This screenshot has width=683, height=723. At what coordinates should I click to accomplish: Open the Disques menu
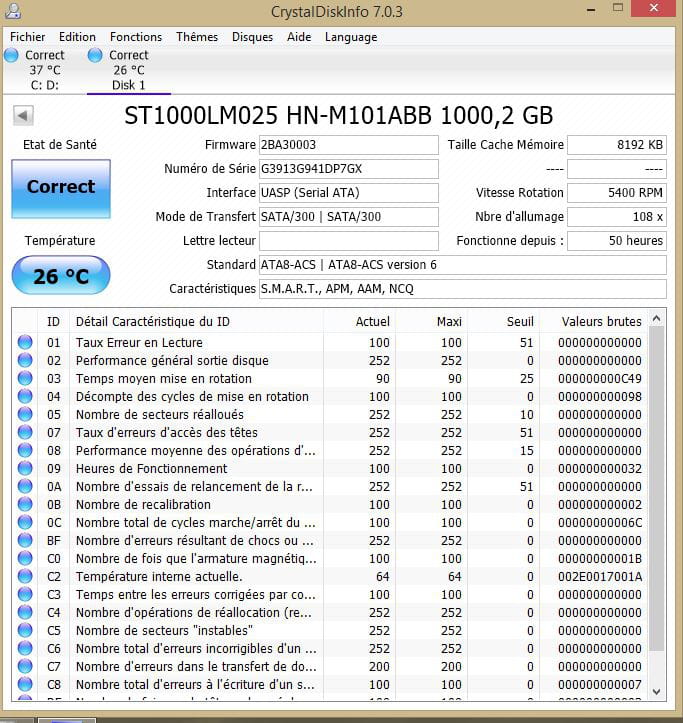coord(252,37)
